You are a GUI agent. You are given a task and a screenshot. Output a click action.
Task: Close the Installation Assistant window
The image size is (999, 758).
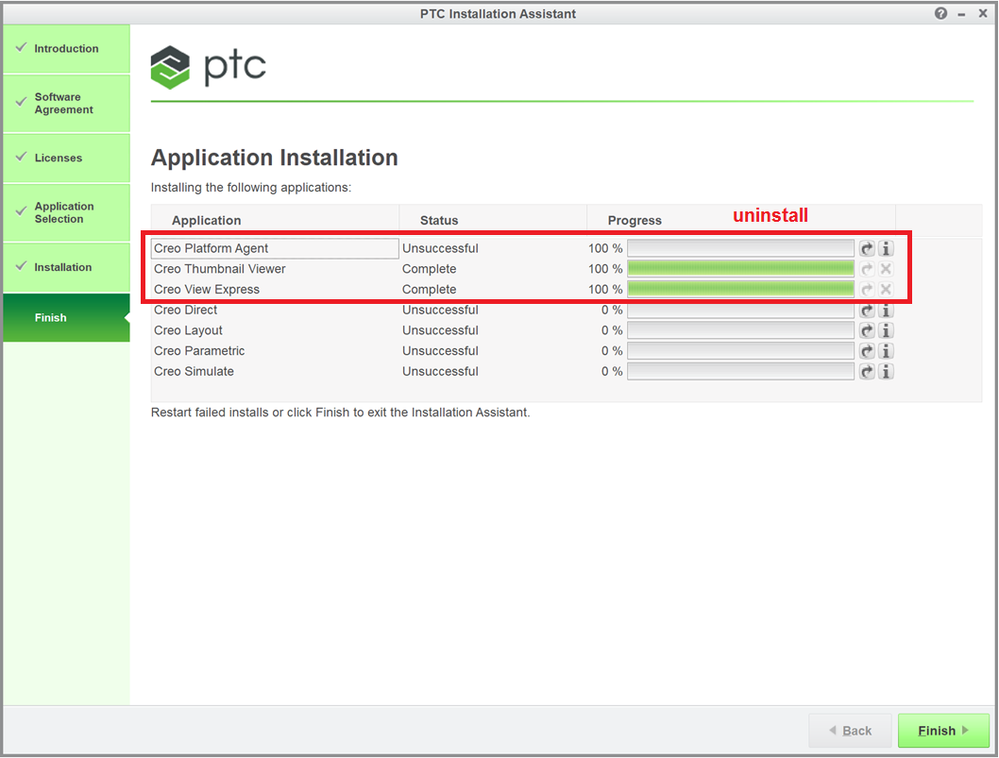pyautogui.click(x=982, y=13)
